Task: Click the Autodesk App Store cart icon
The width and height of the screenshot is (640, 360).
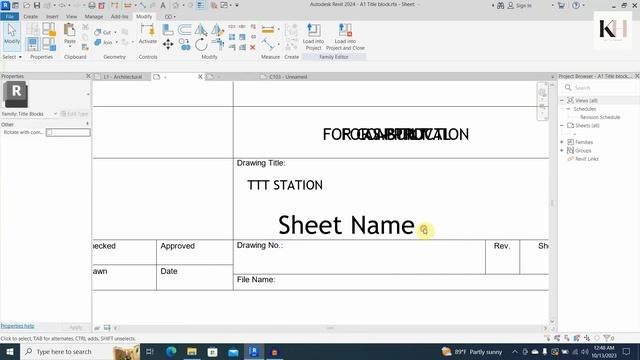Action: [x=561, y=5]
